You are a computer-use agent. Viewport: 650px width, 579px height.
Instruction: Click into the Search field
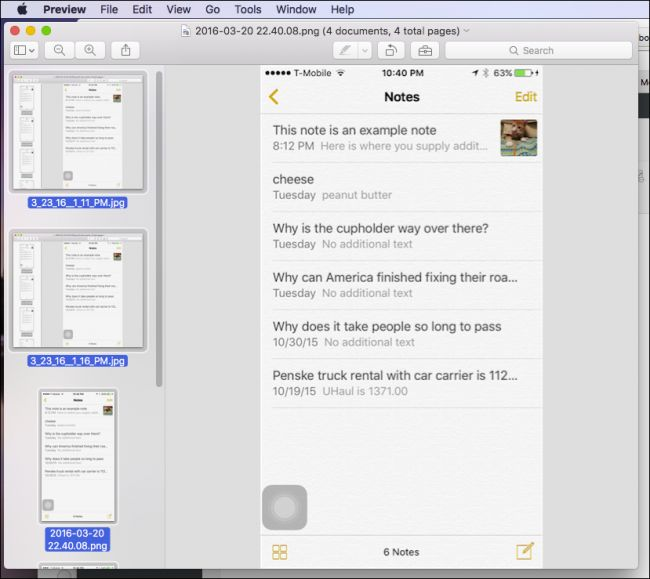point(538,51)
